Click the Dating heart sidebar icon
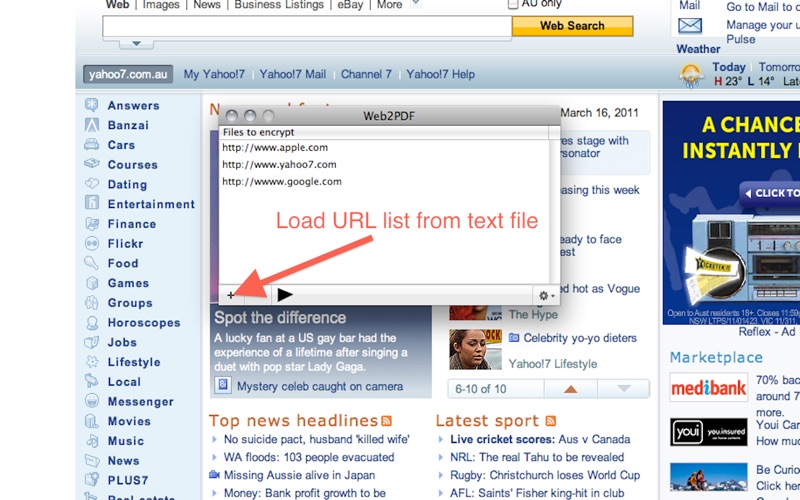This screenshot has width=800, height=500. [92, 183]
